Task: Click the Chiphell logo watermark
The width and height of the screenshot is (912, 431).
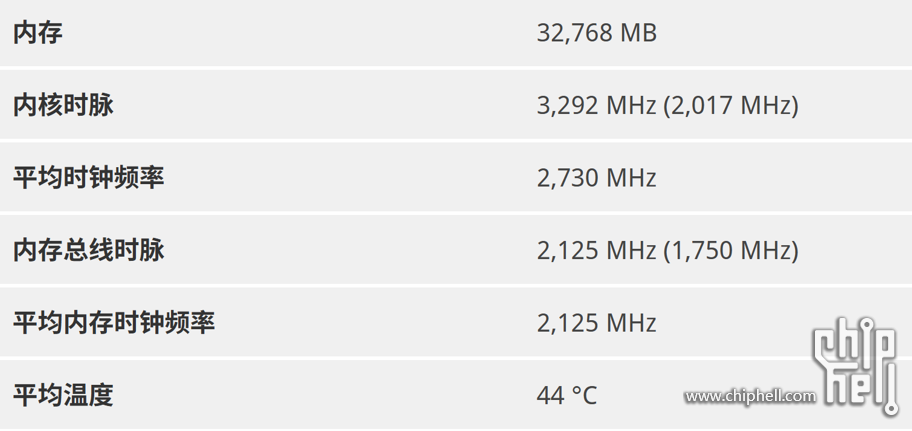Action: pos(856,366)
